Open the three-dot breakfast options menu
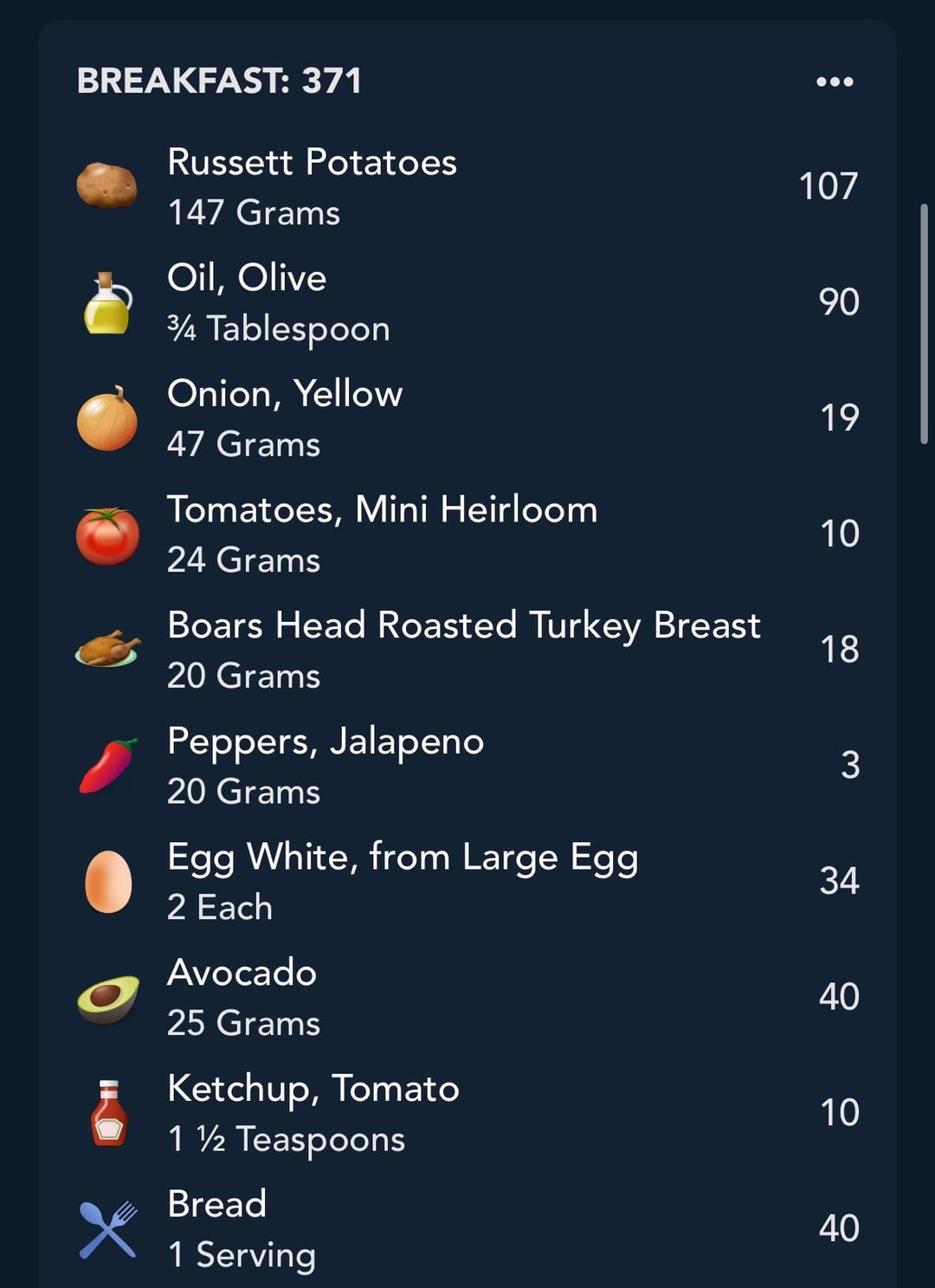This screenshot has width=935, height=1288. [x=835, y=81]
